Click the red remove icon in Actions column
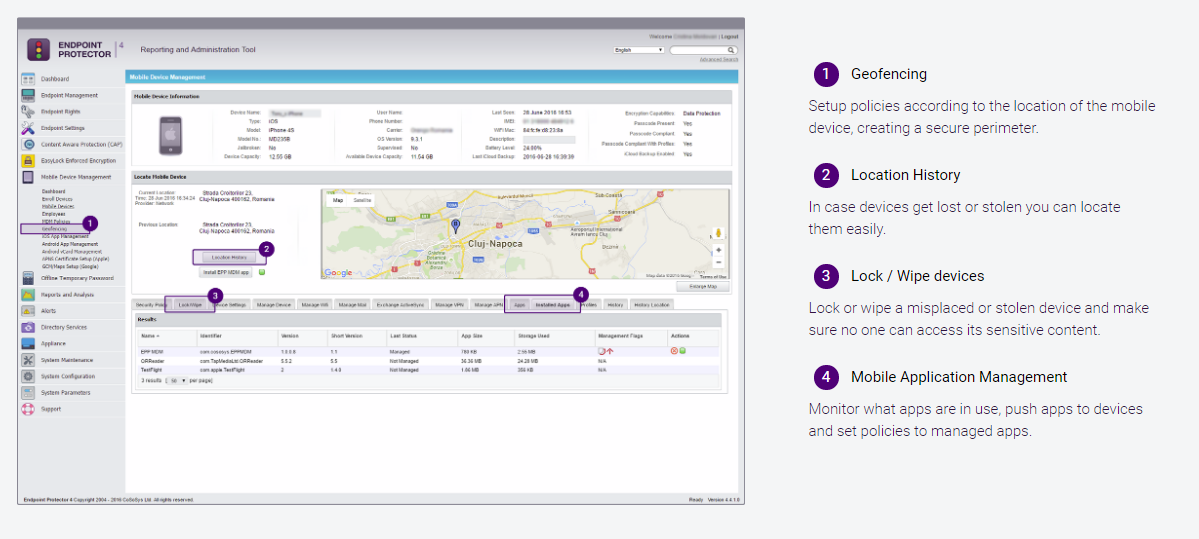The image size is (1199, 539). (x=674, y=351)
